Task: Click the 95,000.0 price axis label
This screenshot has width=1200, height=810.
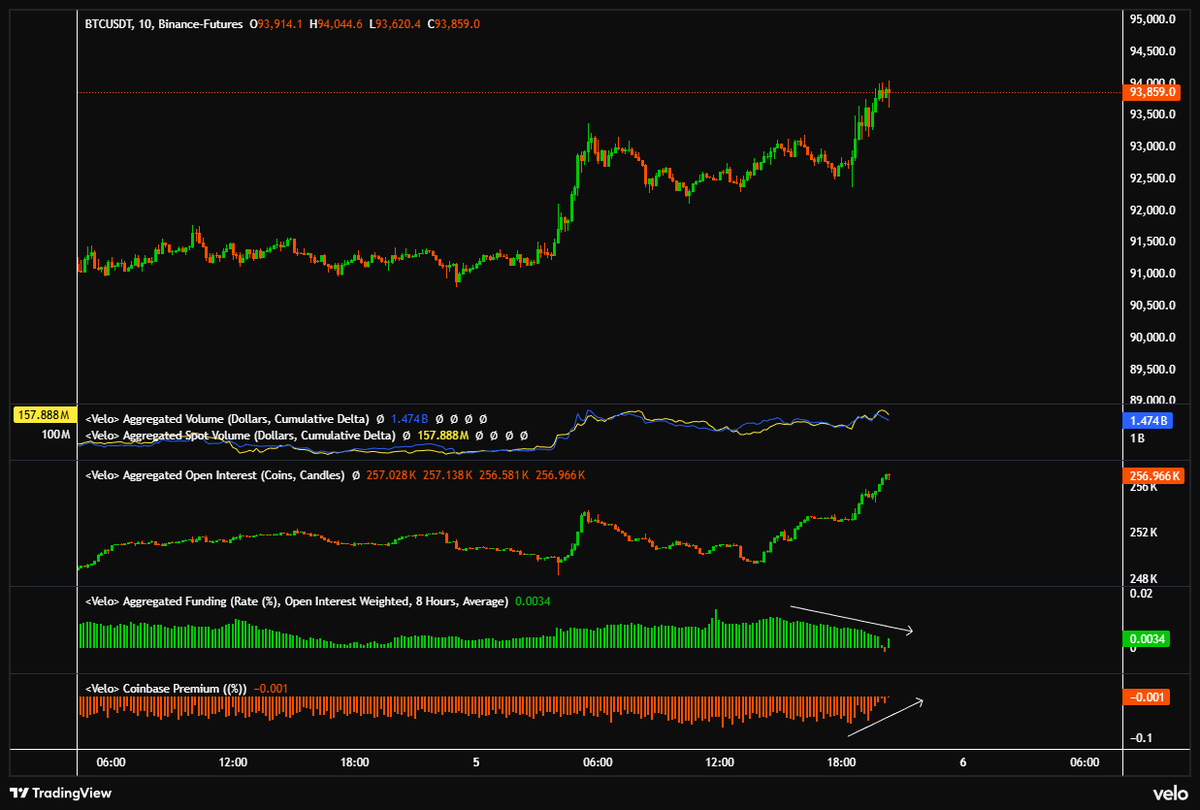Action: tap(1151, 19)
